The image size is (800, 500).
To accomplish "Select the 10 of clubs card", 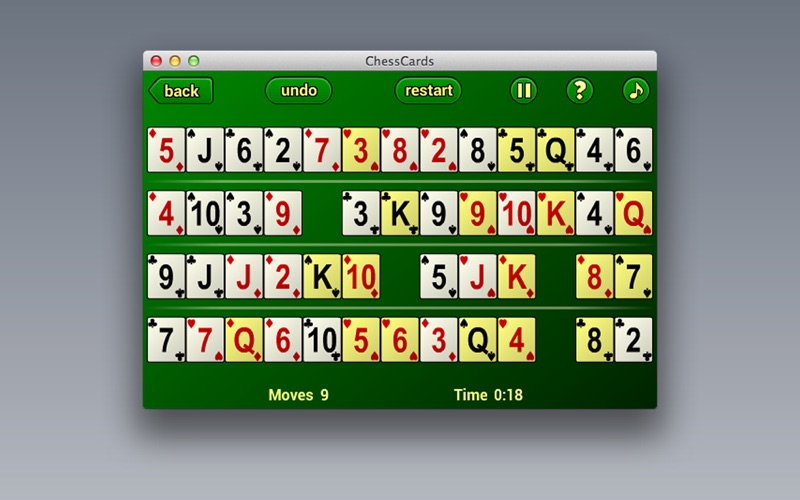I will pyautogui.click(x=322, y=340).
